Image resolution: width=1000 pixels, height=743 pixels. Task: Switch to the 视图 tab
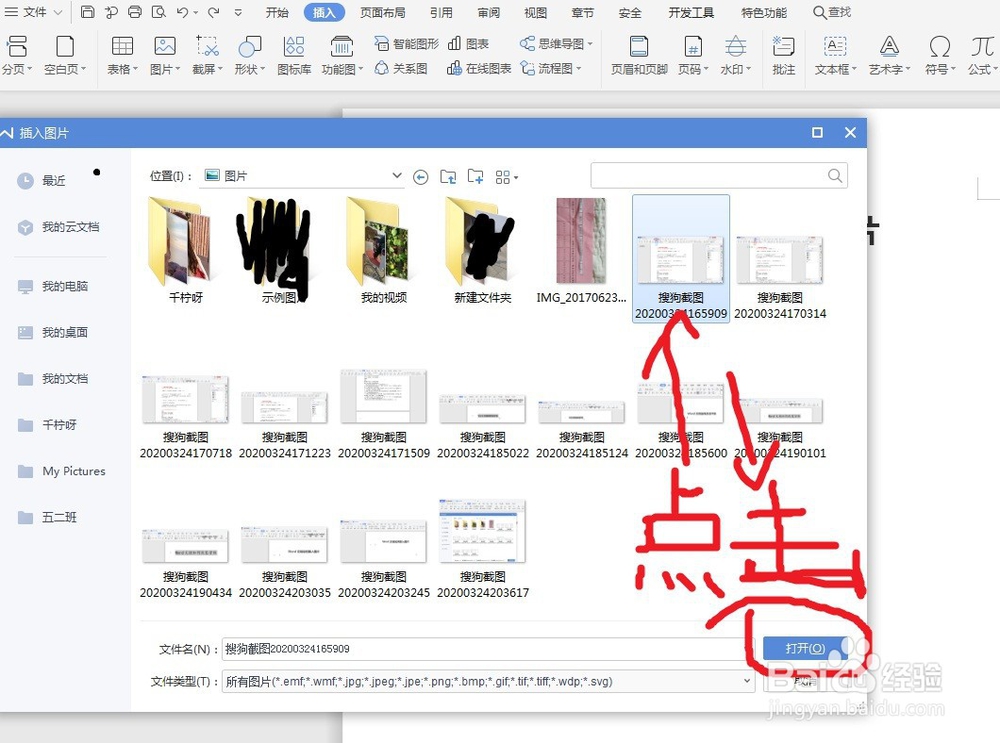(x=536, y=12)
